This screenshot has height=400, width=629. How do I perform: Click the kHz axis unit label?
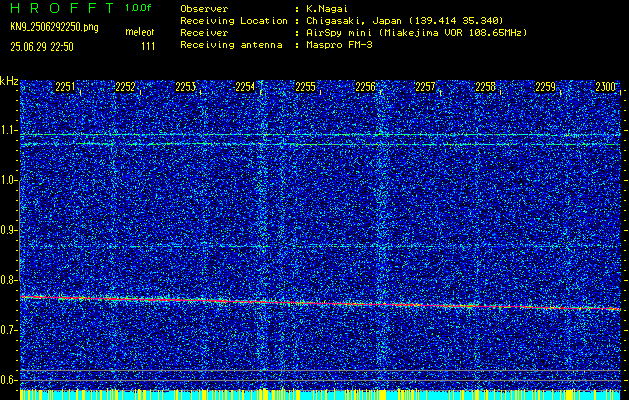(9, 81)
